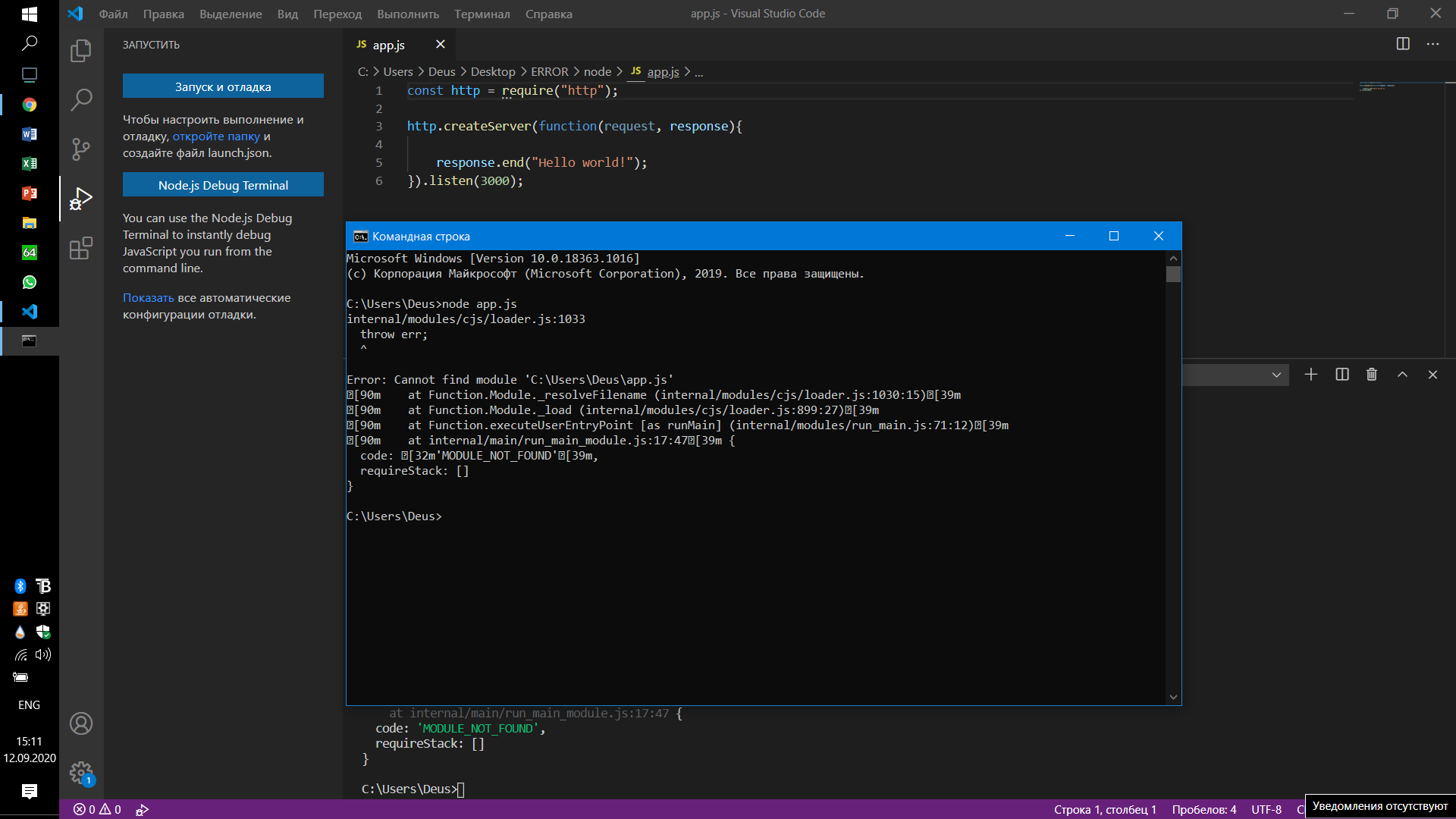This screenshot has width=1456, height=819.
Task: Open WhatsApp from the taskbar
Action: 30,282
